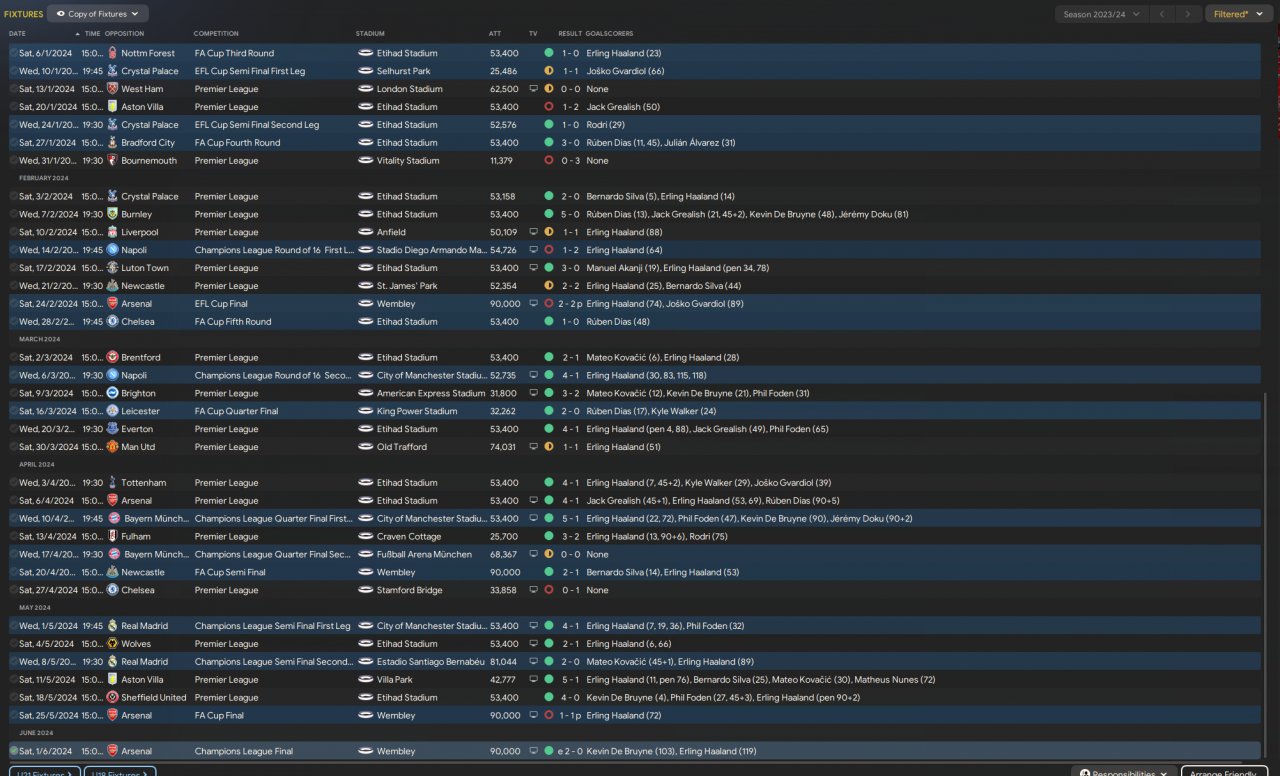
Task: Sort fixtures by the Opposition column header
Action: pyautogui.click(x=125, y=34)
